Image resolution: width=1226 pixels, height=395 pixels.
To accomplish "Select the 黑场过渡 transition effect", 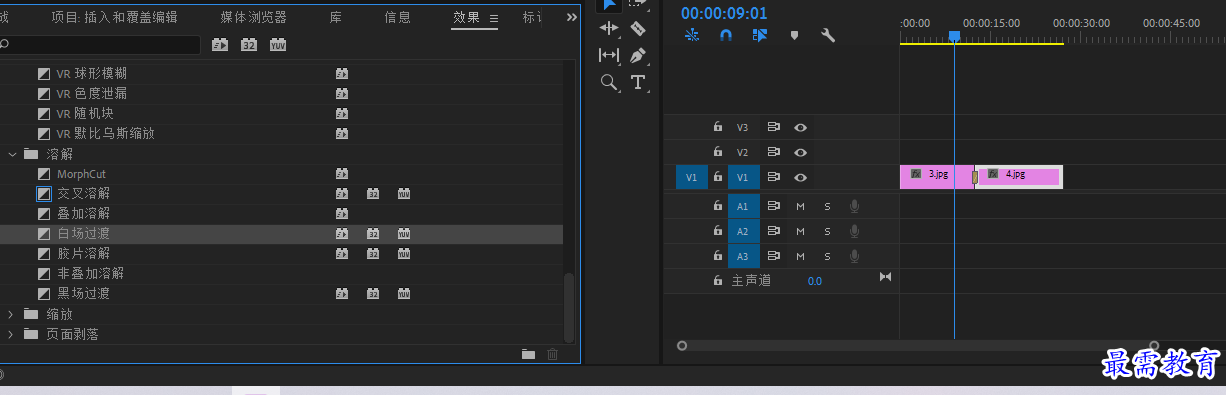I will coord(83,294).
